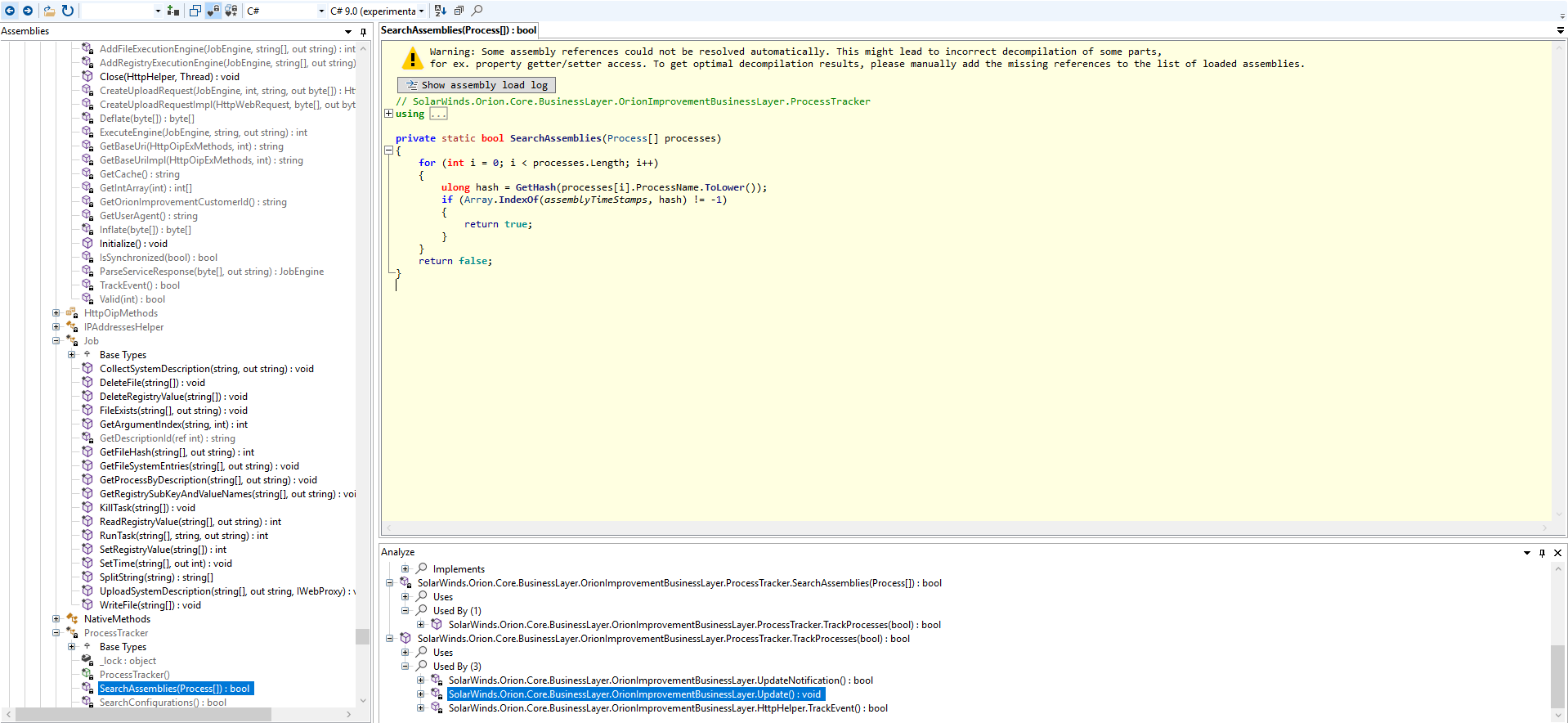Click the Assemblies tree horizontal scrollbar
The image size is (1568, 723).
(x=143, y=714)
